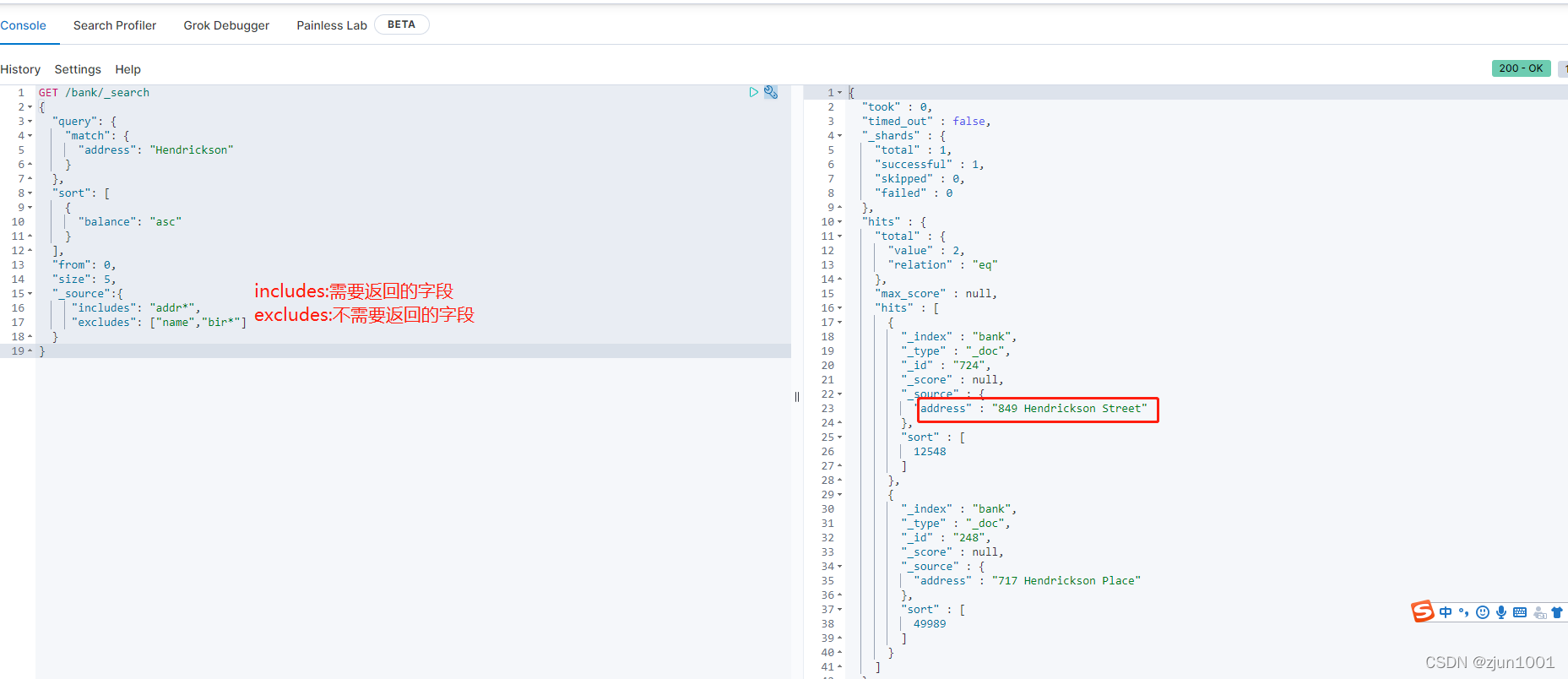
Task: Open the Painless Lab tab
Action: click(332, 25)
